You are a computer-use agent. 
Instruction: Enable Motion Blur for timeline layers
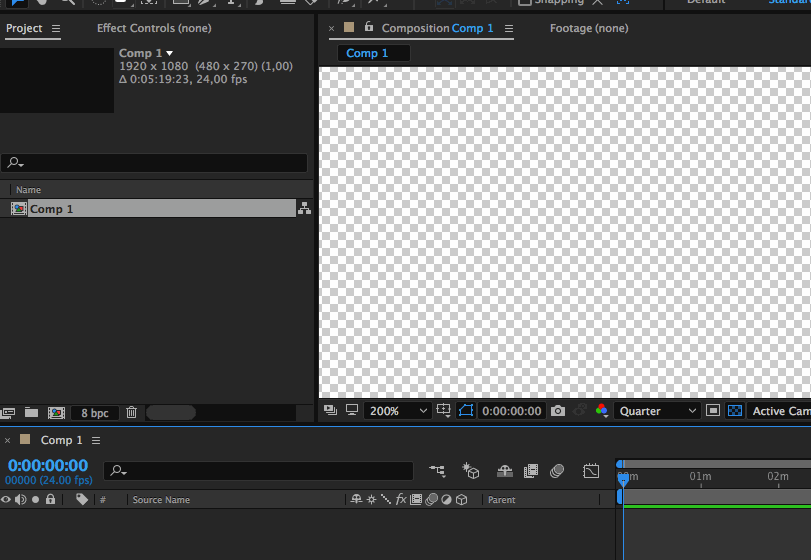coord(558,470)
